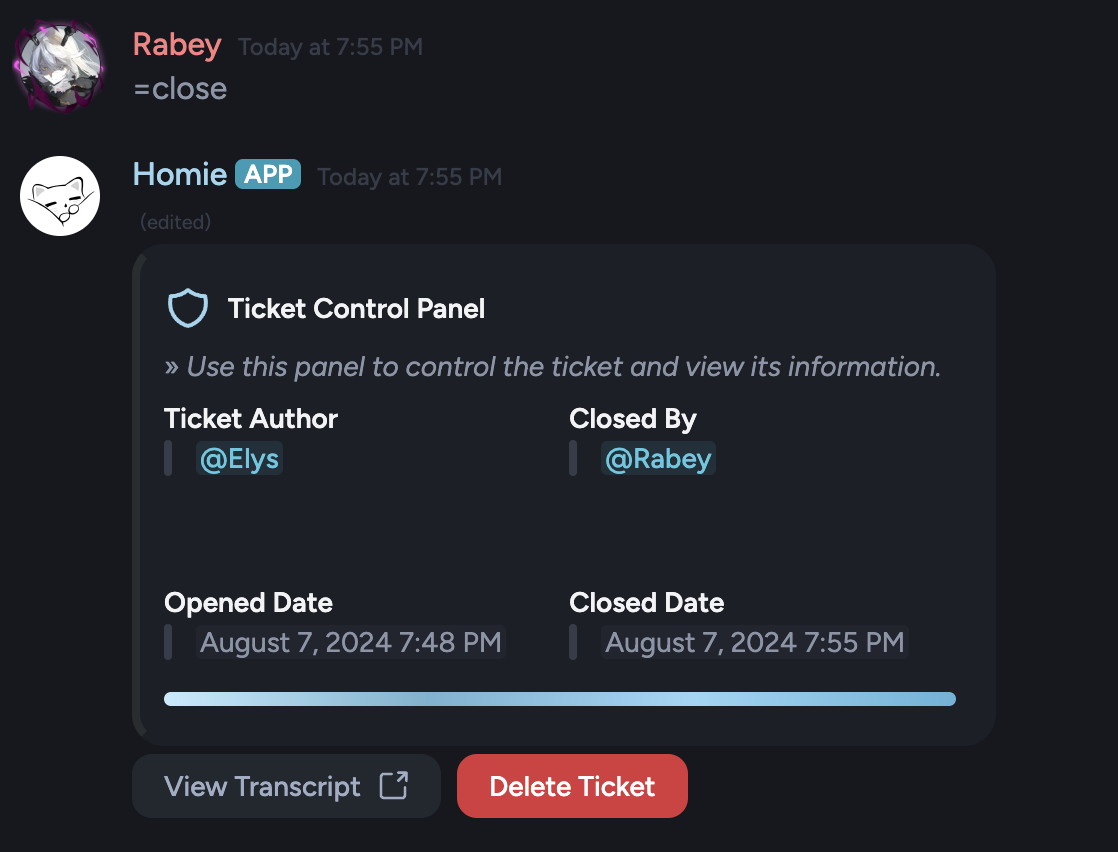Screen dimensions: 1118x852
Task: Click the italic panel description text
Action: tap(553, 366)
